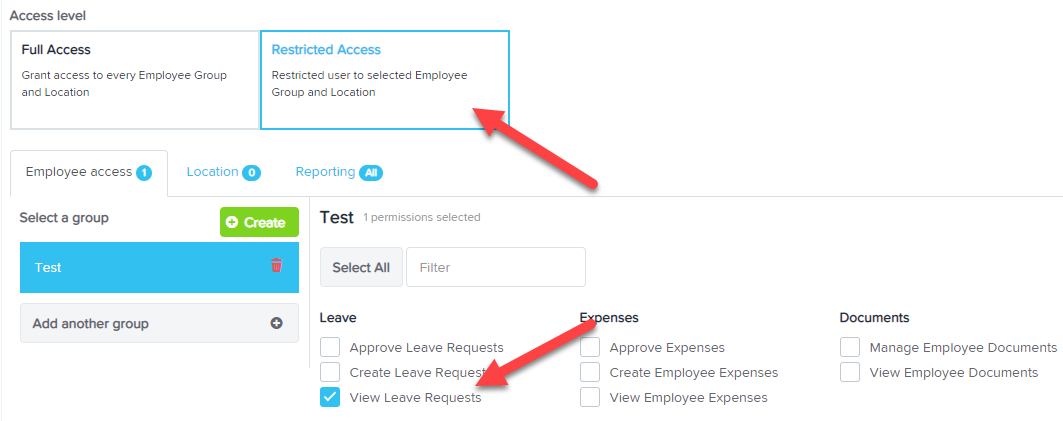The height and width of the screenshot is (421, 1063).
Task: Click the plus icon inside the Create button
Action: pyautogui.click(x=232, y=222)
